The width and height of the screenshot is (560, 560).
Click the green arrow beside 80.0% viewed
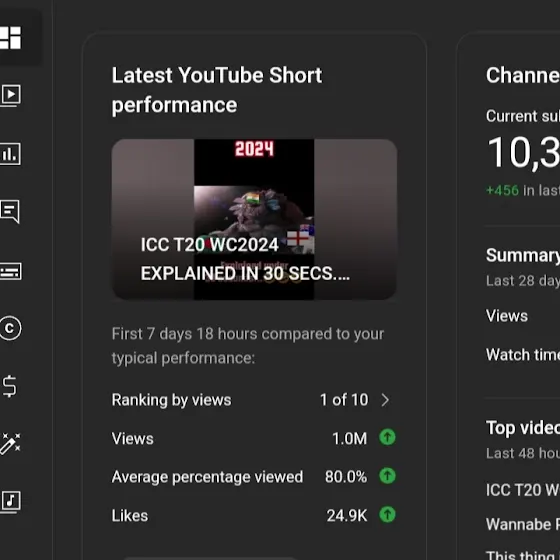coord(387,476)
